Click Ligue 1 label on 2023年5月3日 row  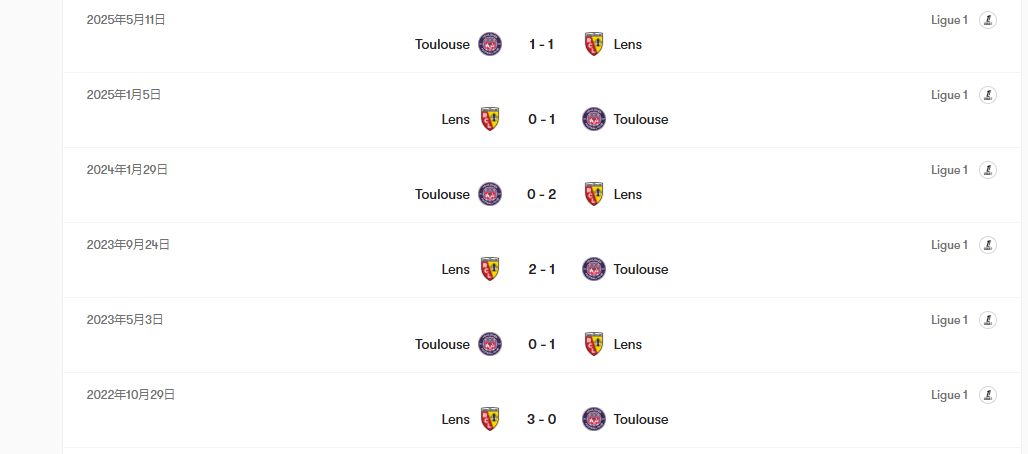[949, 320]
